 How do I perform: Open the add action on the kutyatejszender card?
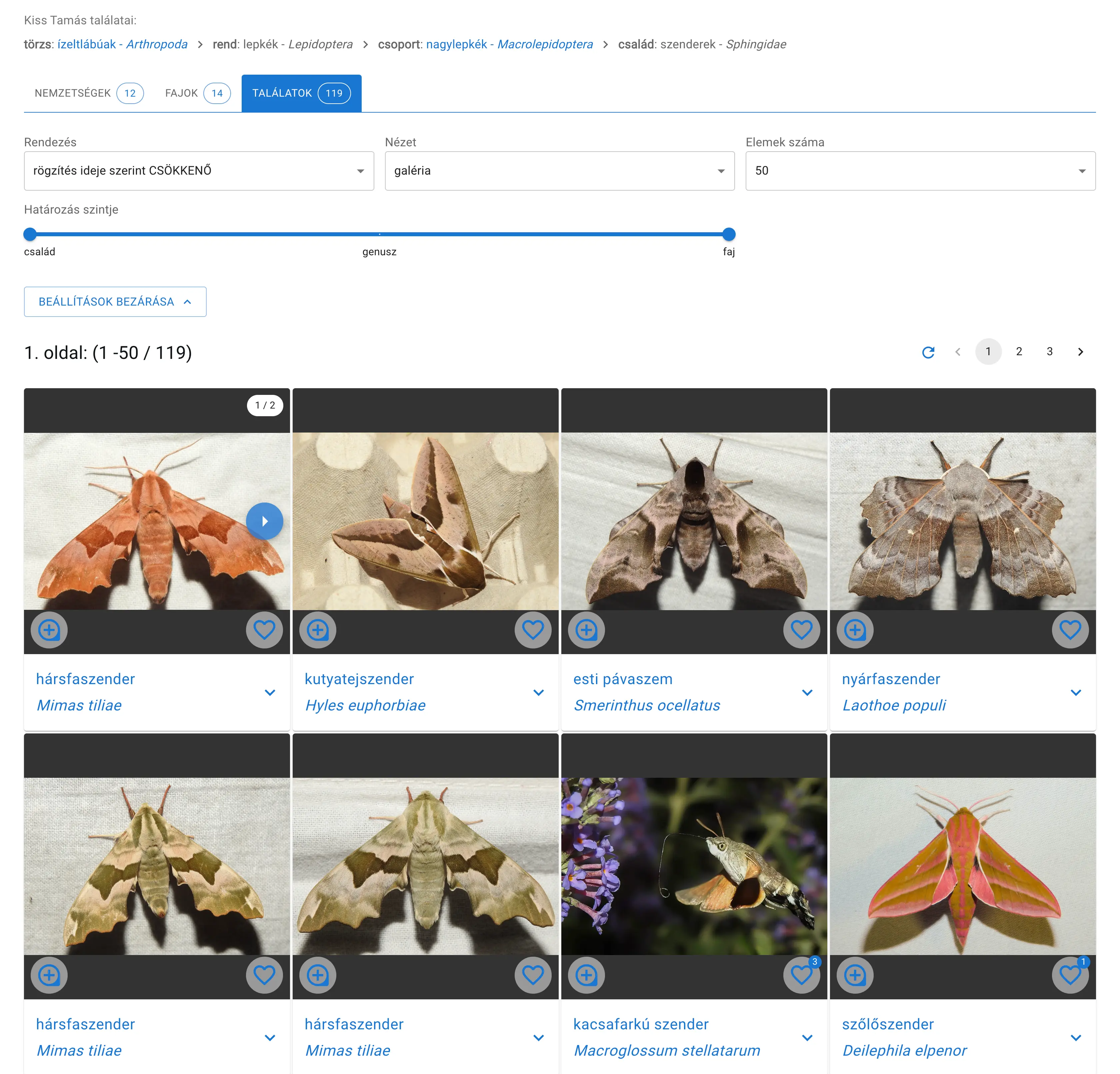click(318, 630)
